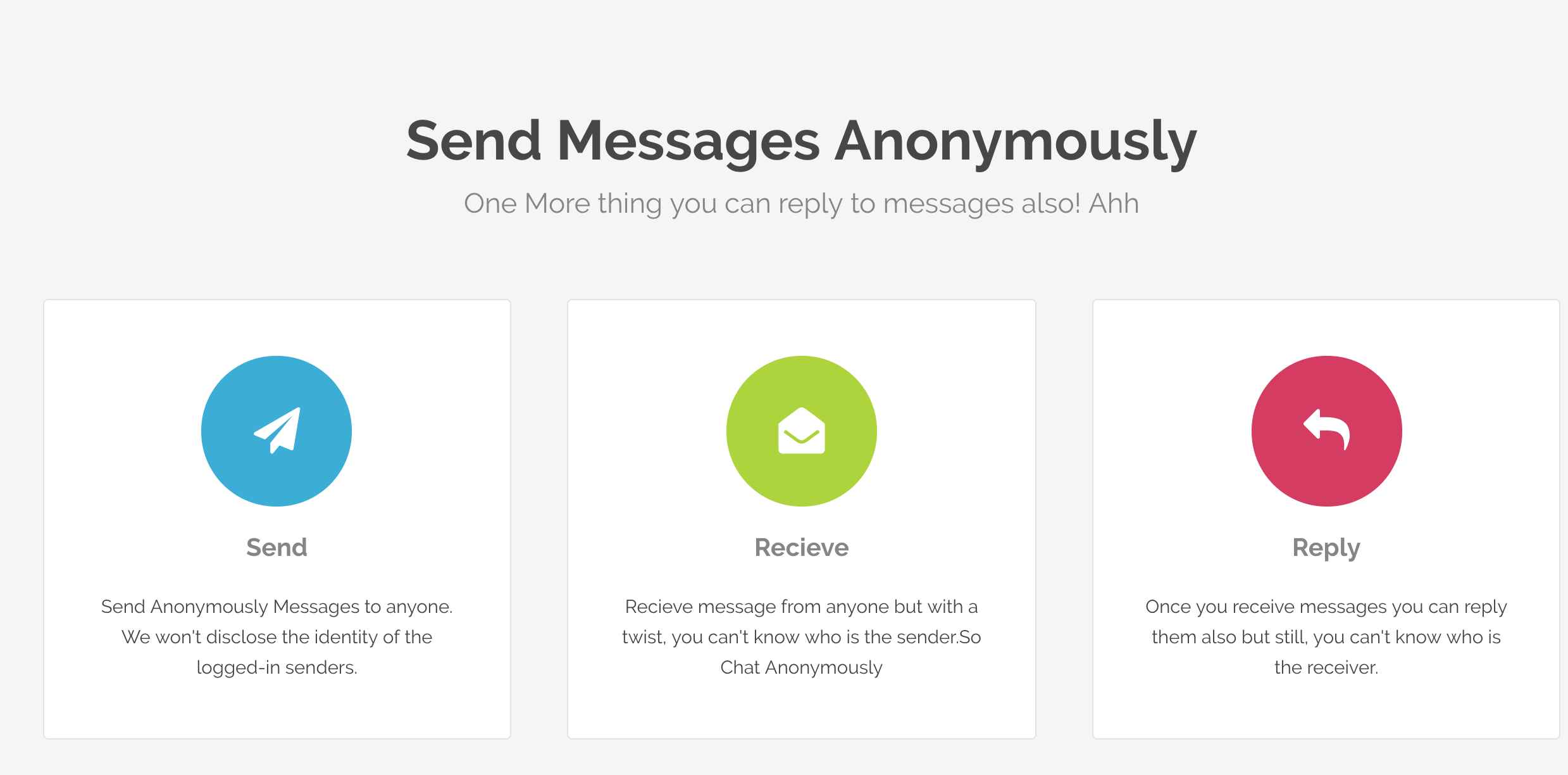Click the curved arrow glyph in red circle
This screenshot has height=775, width=1568.
1327,430
